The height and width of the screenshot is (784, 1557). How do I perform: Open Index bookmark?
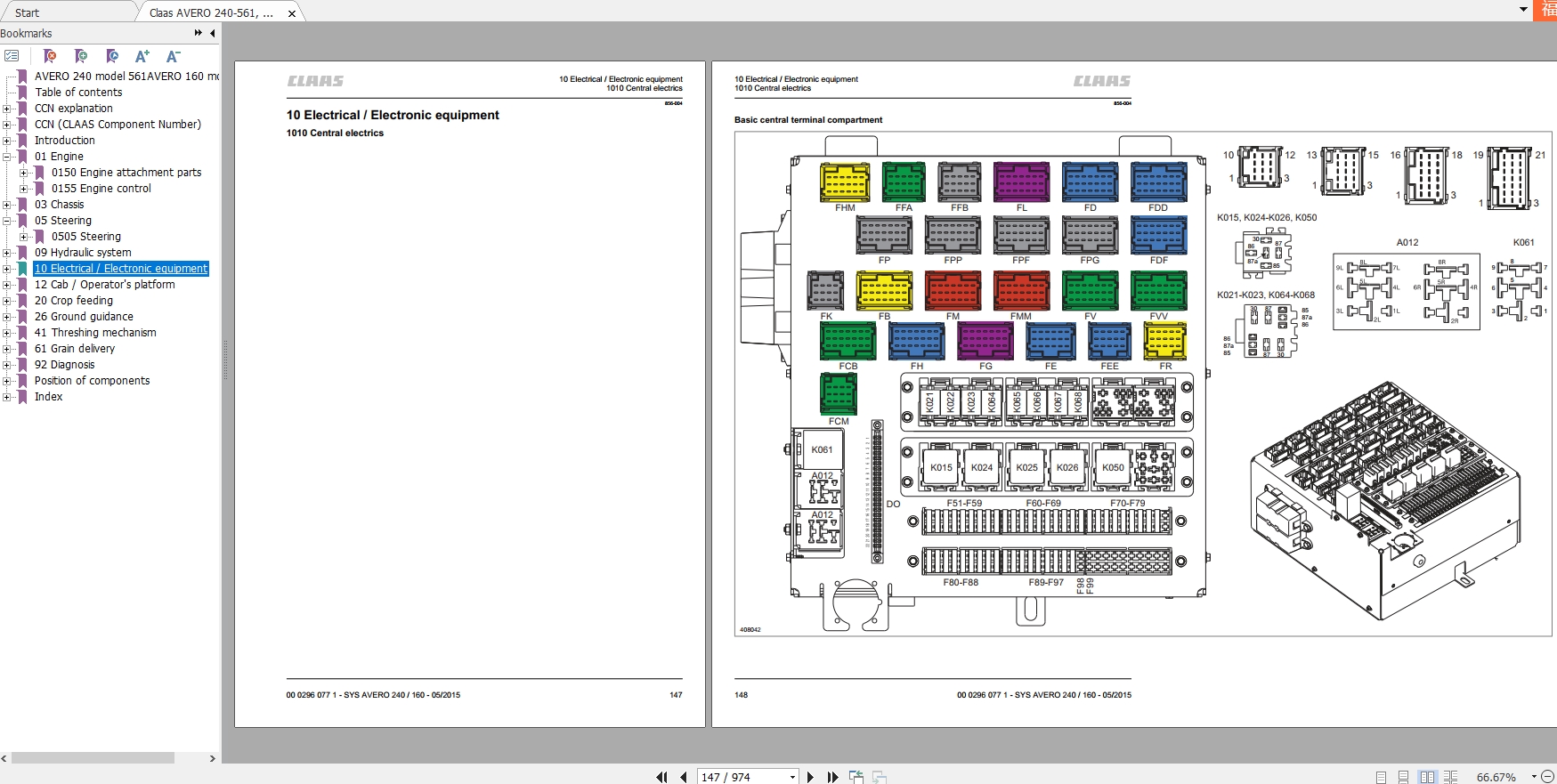(48, 397)
